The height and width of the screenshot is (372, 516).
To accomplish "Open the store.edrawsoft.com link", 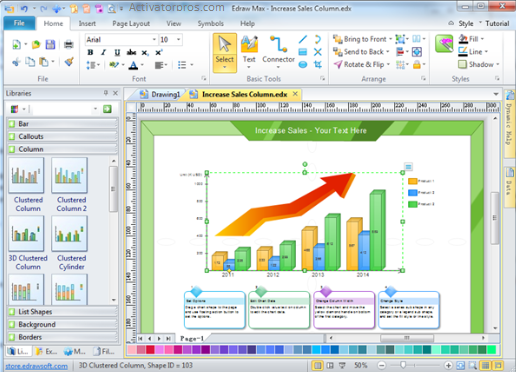I will point(37,366).
